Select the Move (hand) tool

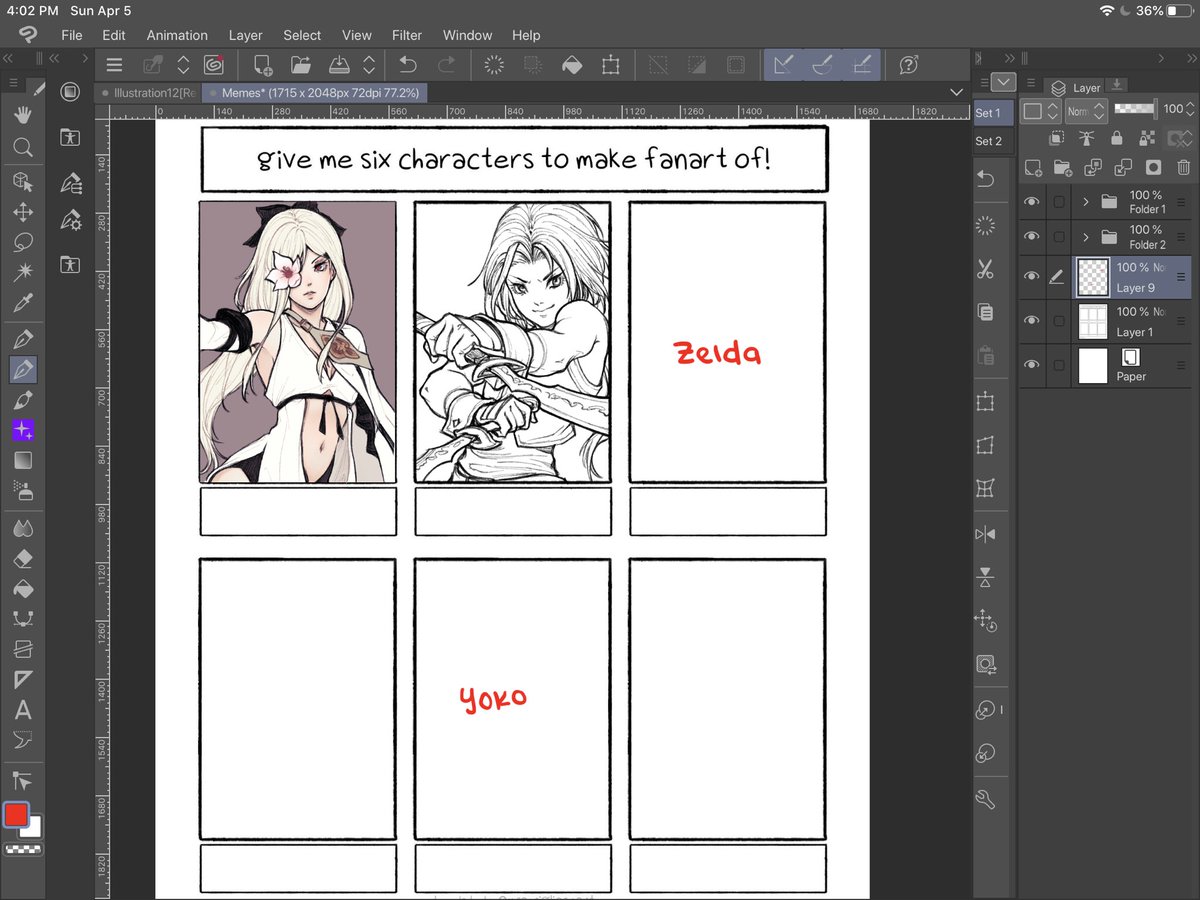point(22,115)
